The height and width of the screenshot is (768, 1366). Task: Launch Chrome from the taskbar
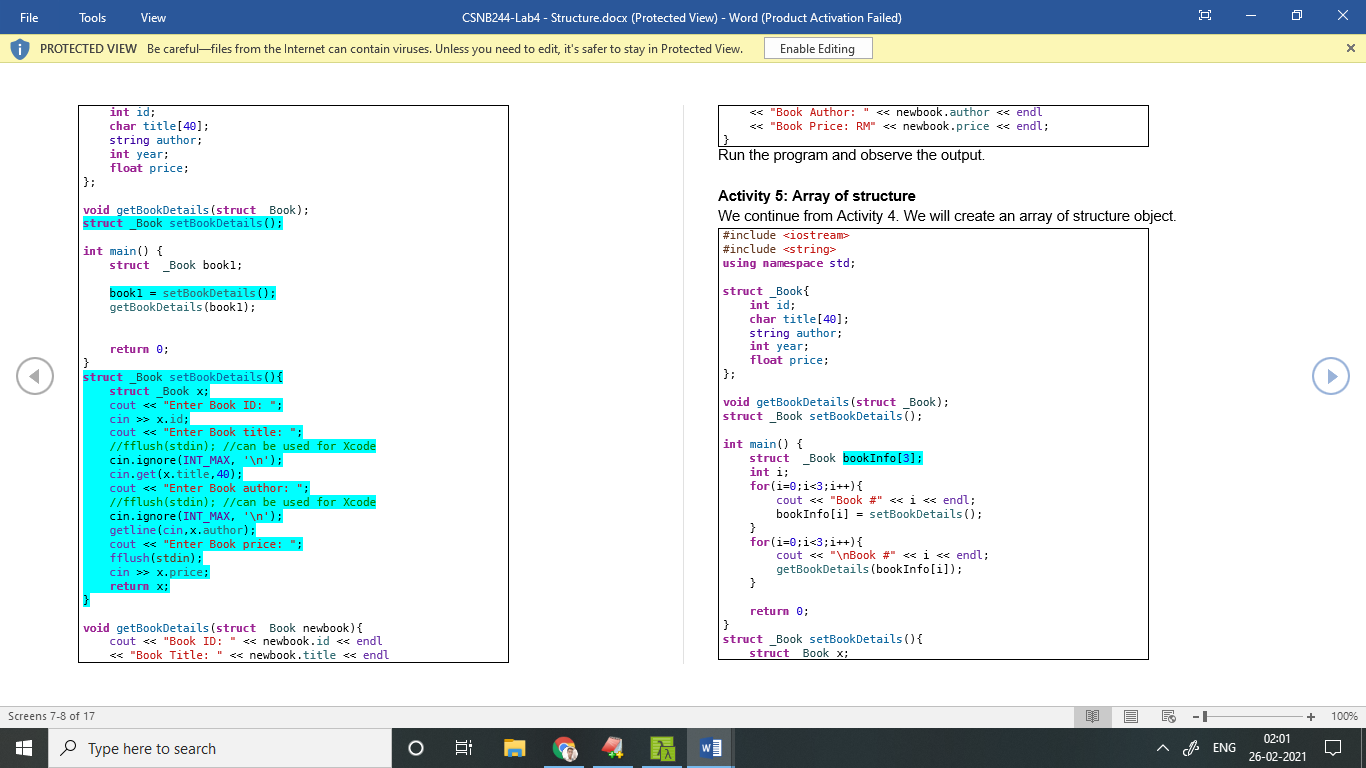564,748
